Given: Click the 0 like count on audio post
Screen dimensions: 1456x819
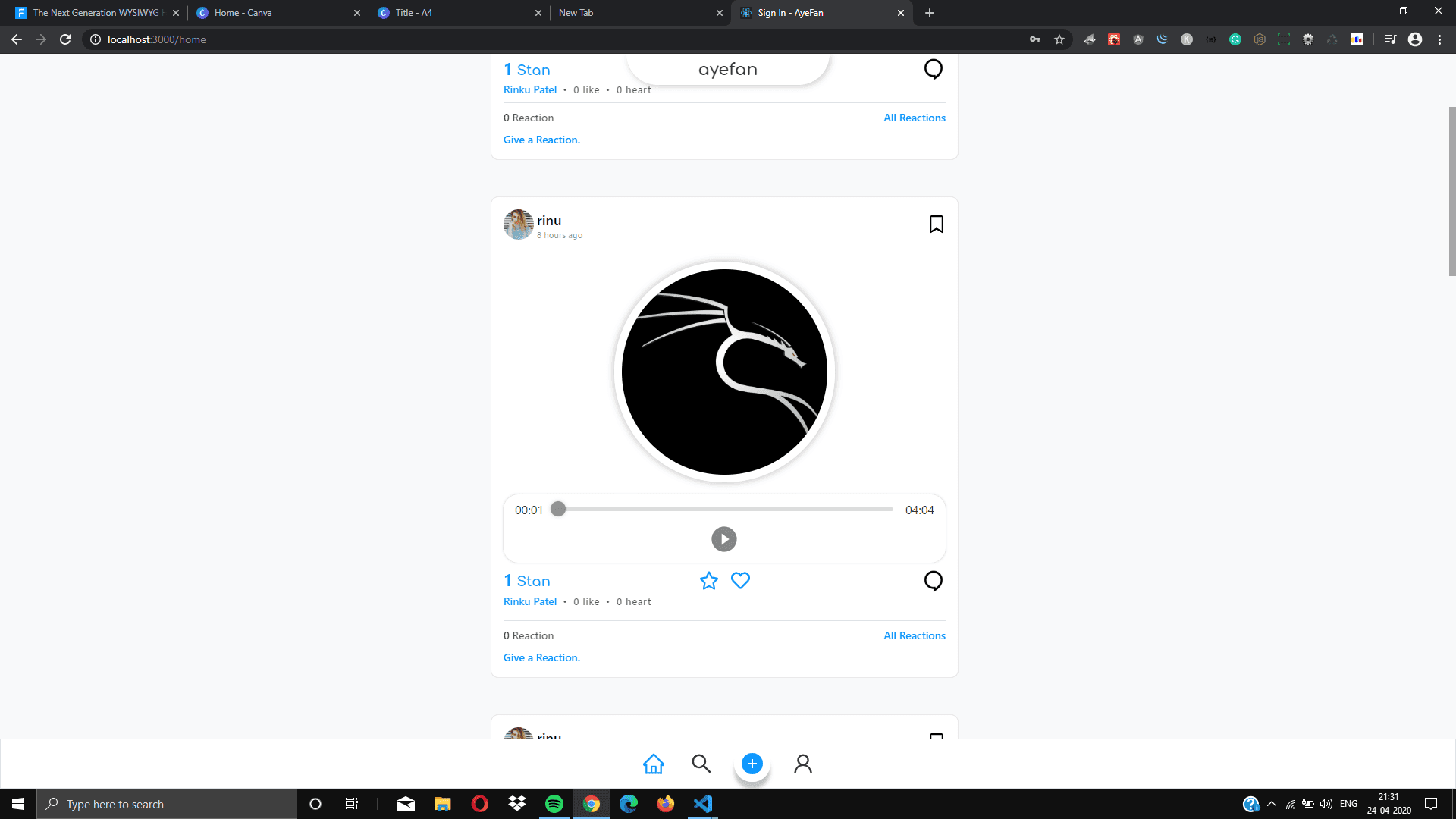Looking at the screenshot, I should 586,601.
